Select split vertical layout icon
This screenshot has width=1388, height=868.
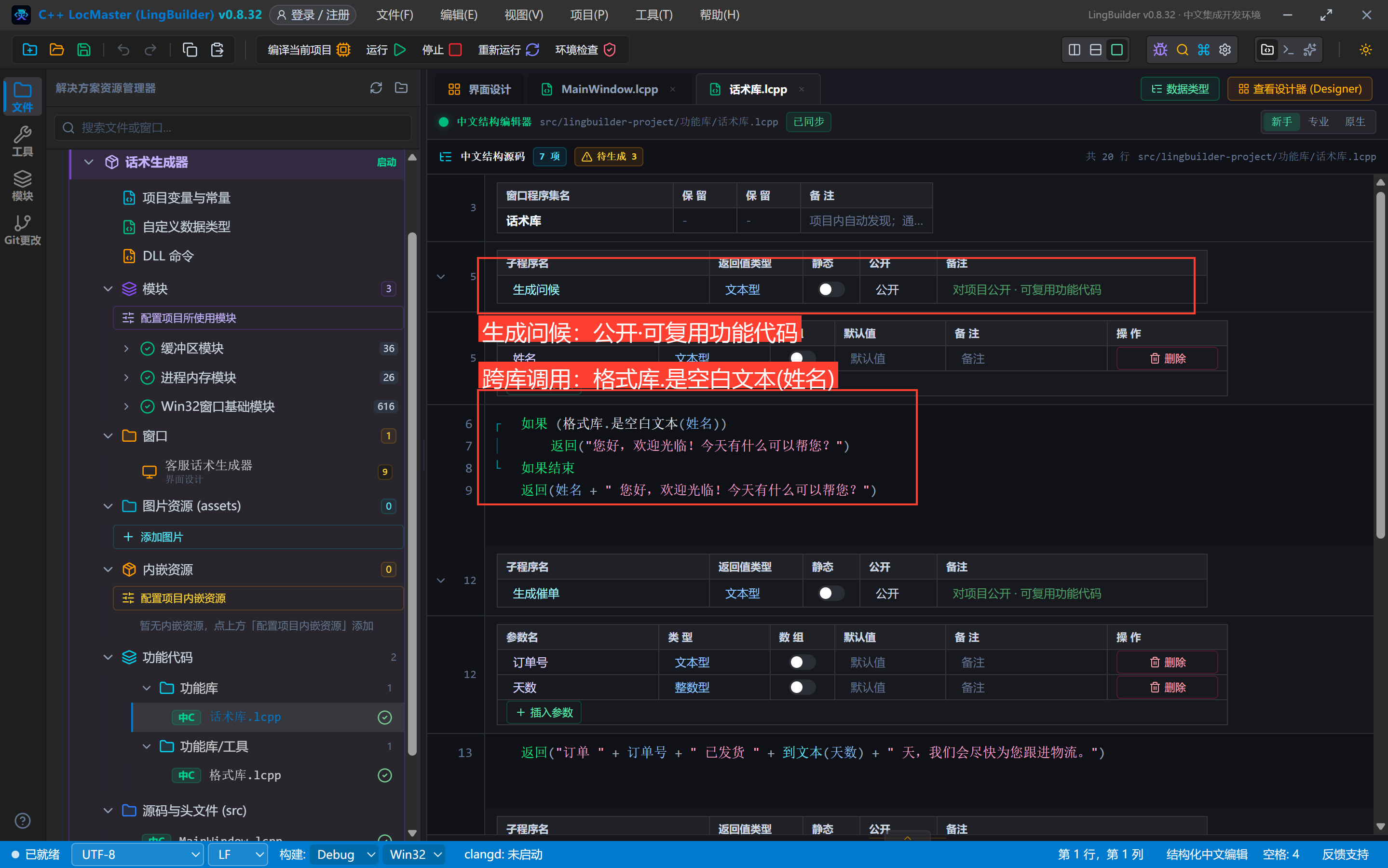pos(1075,50)
